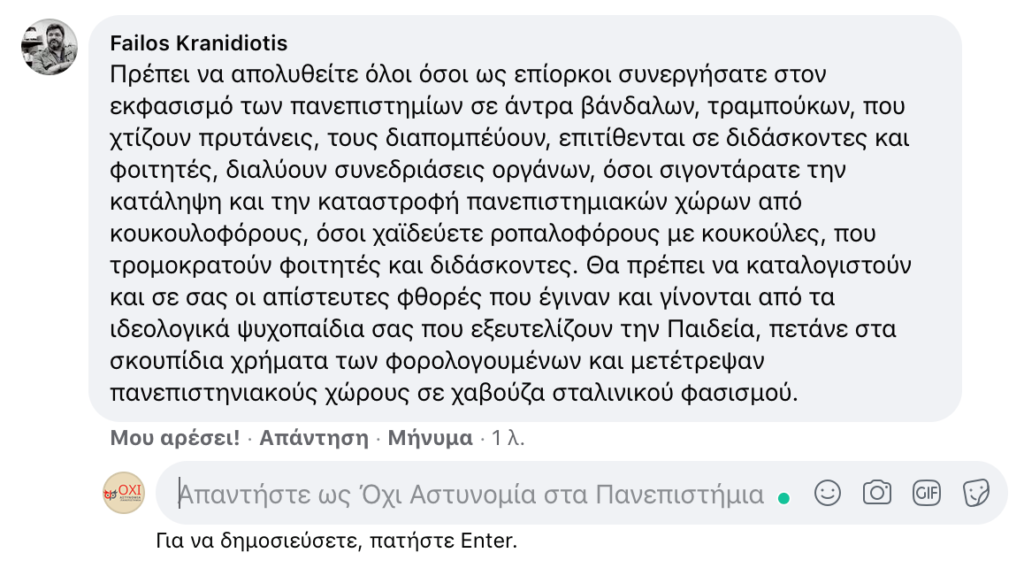
Task: Click the Όχι Αστυνομία page avatar
Action: [124, 493]
